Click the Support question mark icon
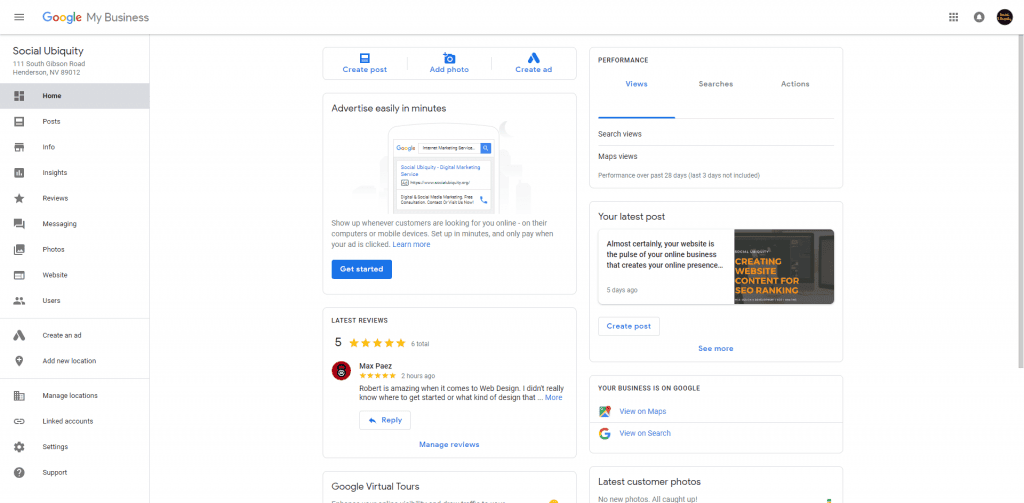Screen dimensions: 1024x503 (x=19, y=472)
